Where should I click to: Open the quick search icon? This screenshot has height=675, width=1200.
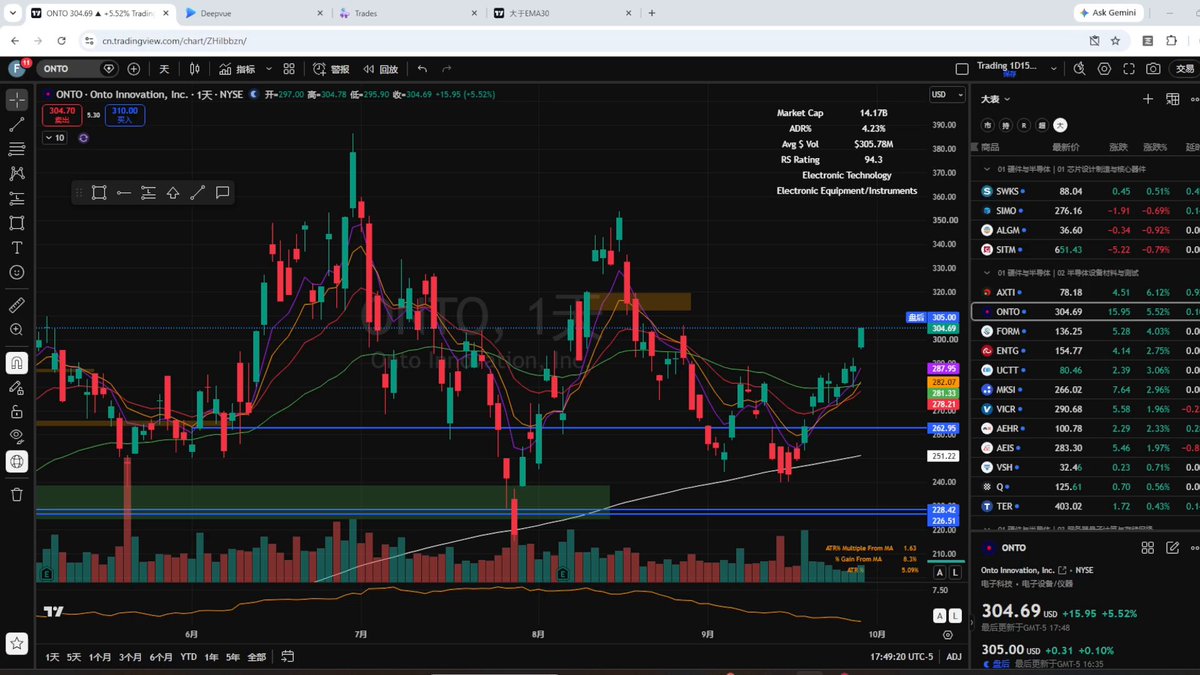[x=1079, y=69]
